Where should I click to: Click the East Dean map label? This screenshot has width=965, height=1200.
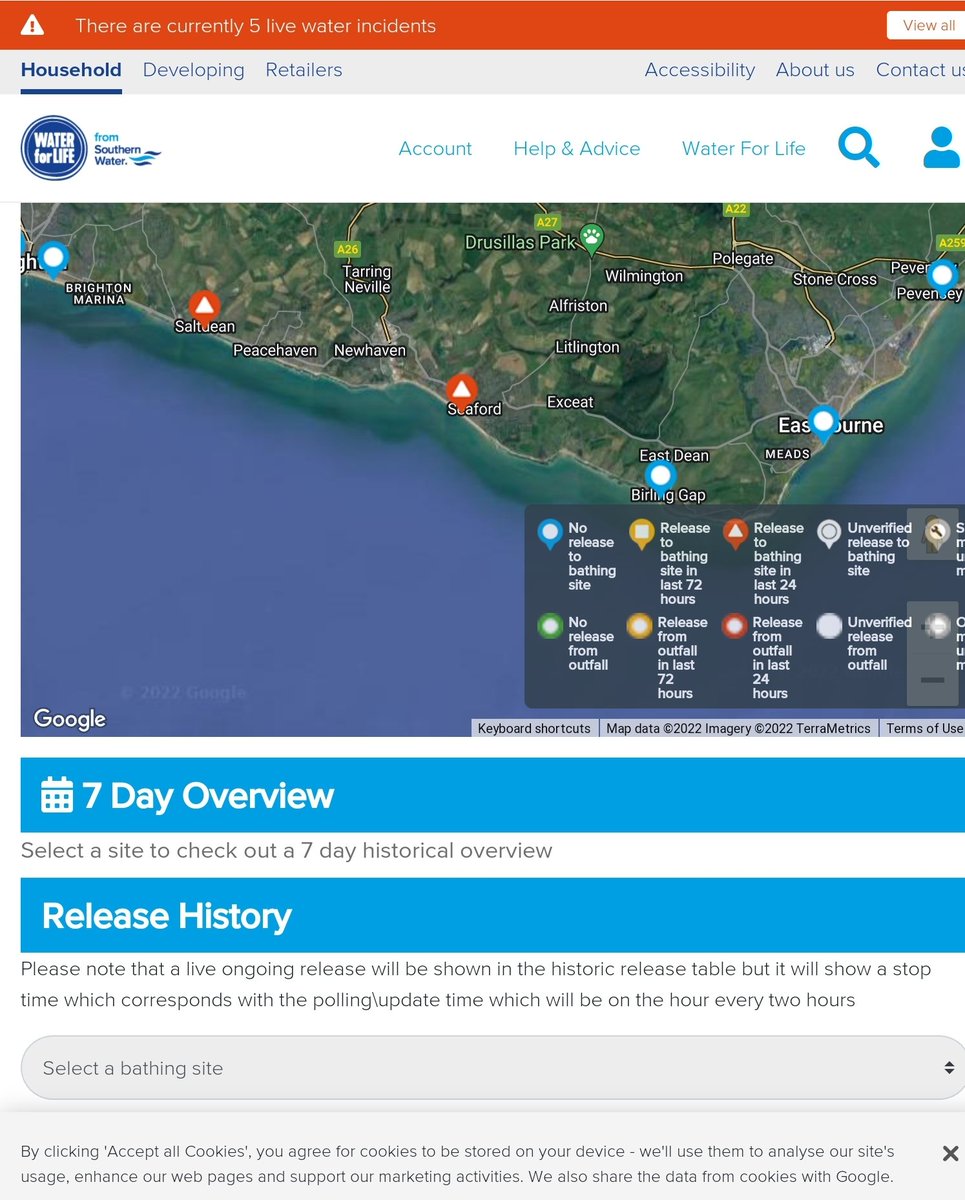674,455
